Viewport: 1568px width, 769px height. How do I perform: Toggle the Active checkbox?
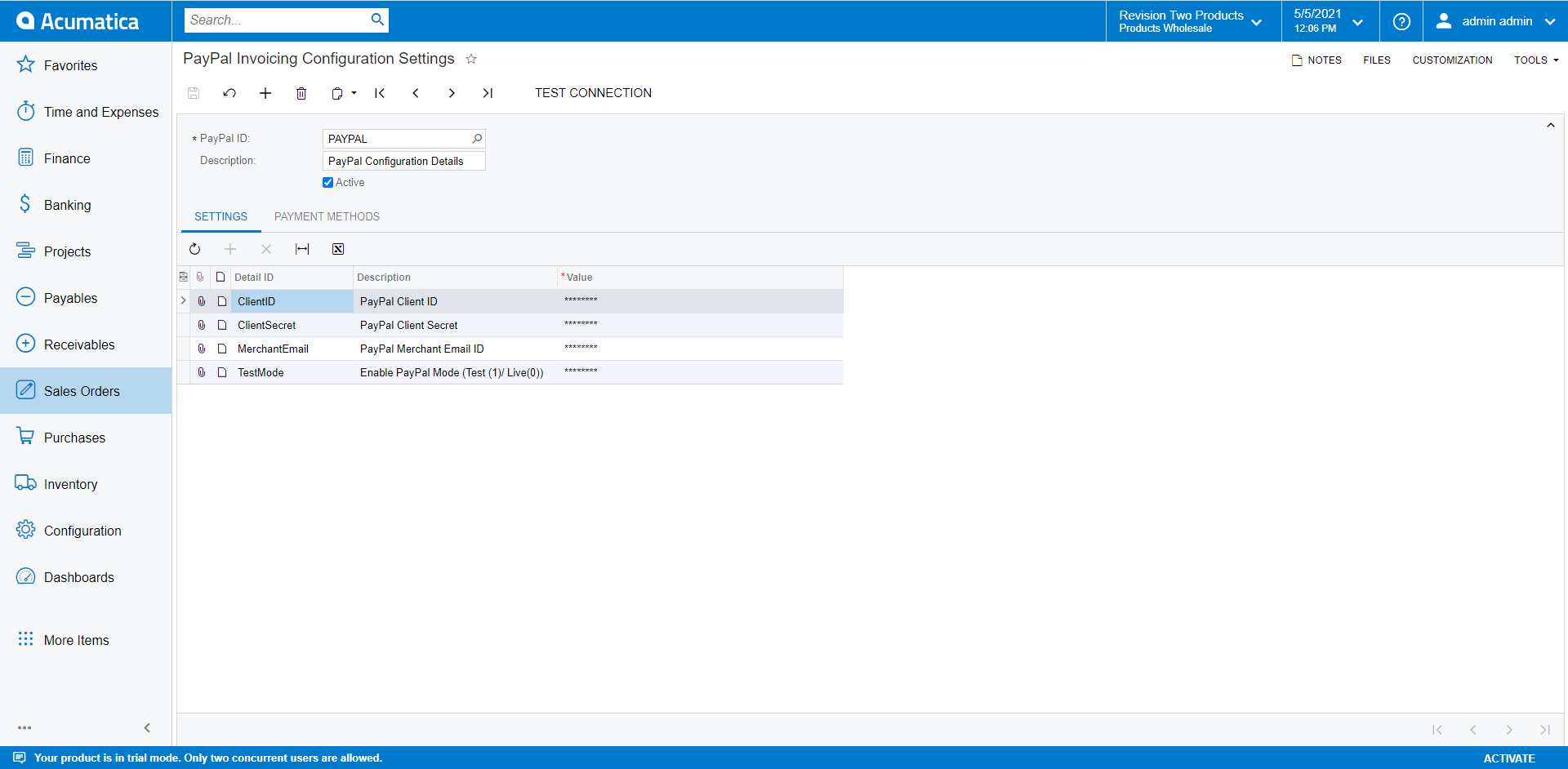[327, 183]
